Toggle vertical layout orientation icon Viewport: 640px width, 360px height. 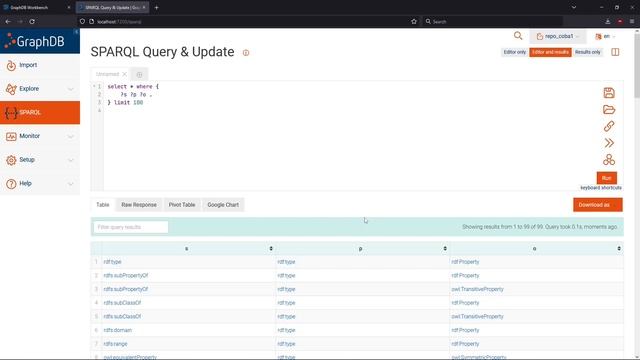pos(615,52)
